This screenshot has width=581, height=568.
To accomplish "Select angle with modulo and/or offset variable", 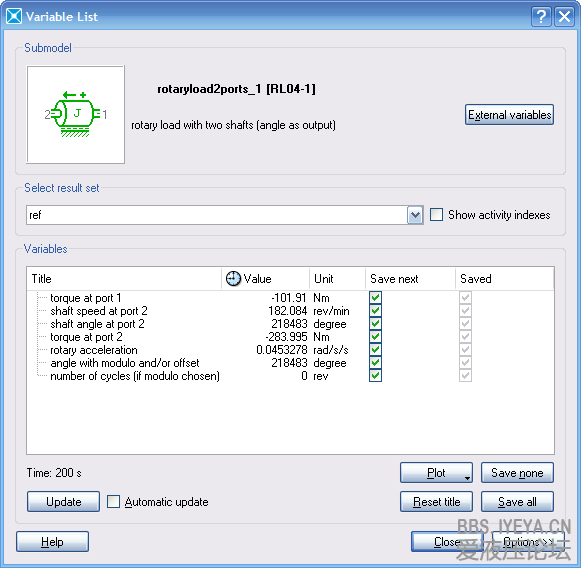I will coord(125,363).
